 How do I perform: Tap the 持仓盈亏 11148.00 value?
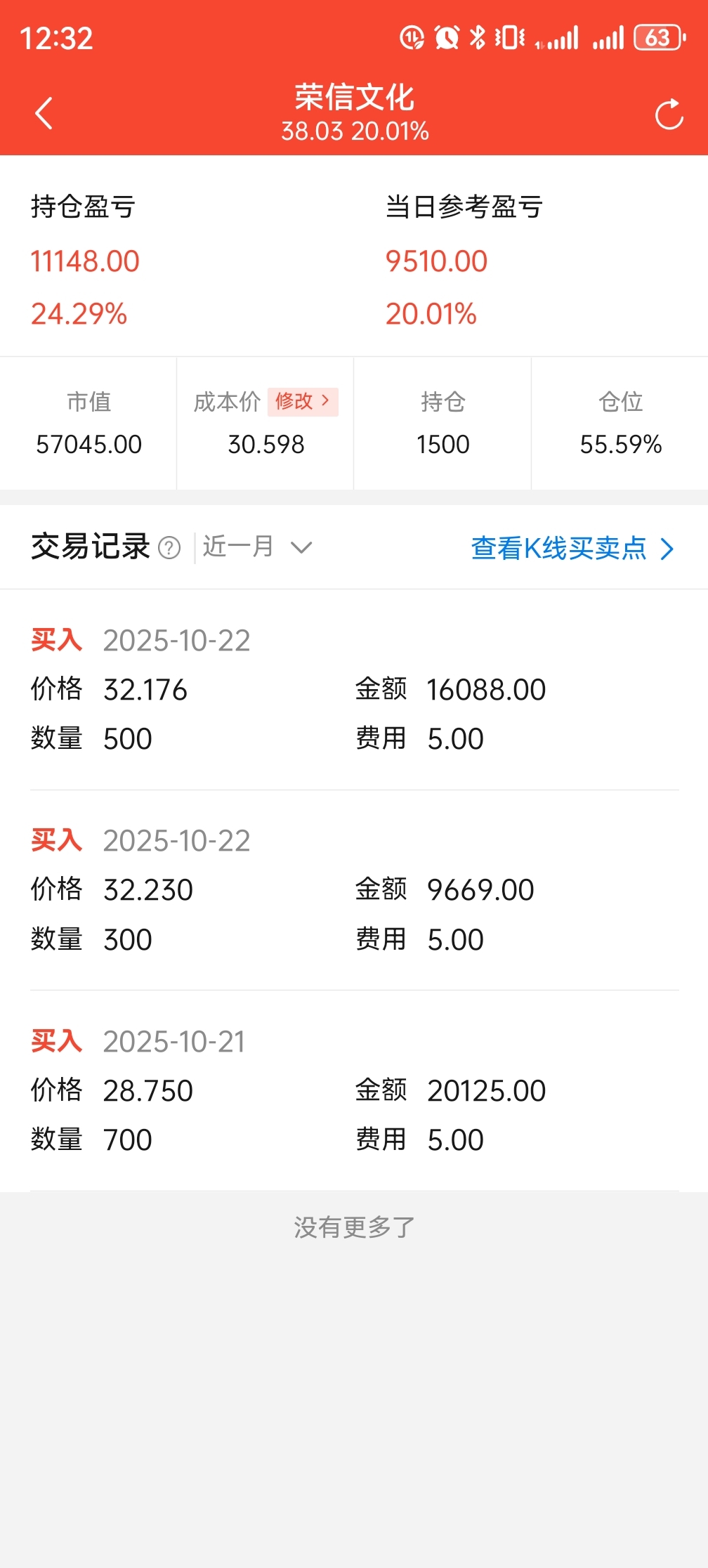point(85,261)
